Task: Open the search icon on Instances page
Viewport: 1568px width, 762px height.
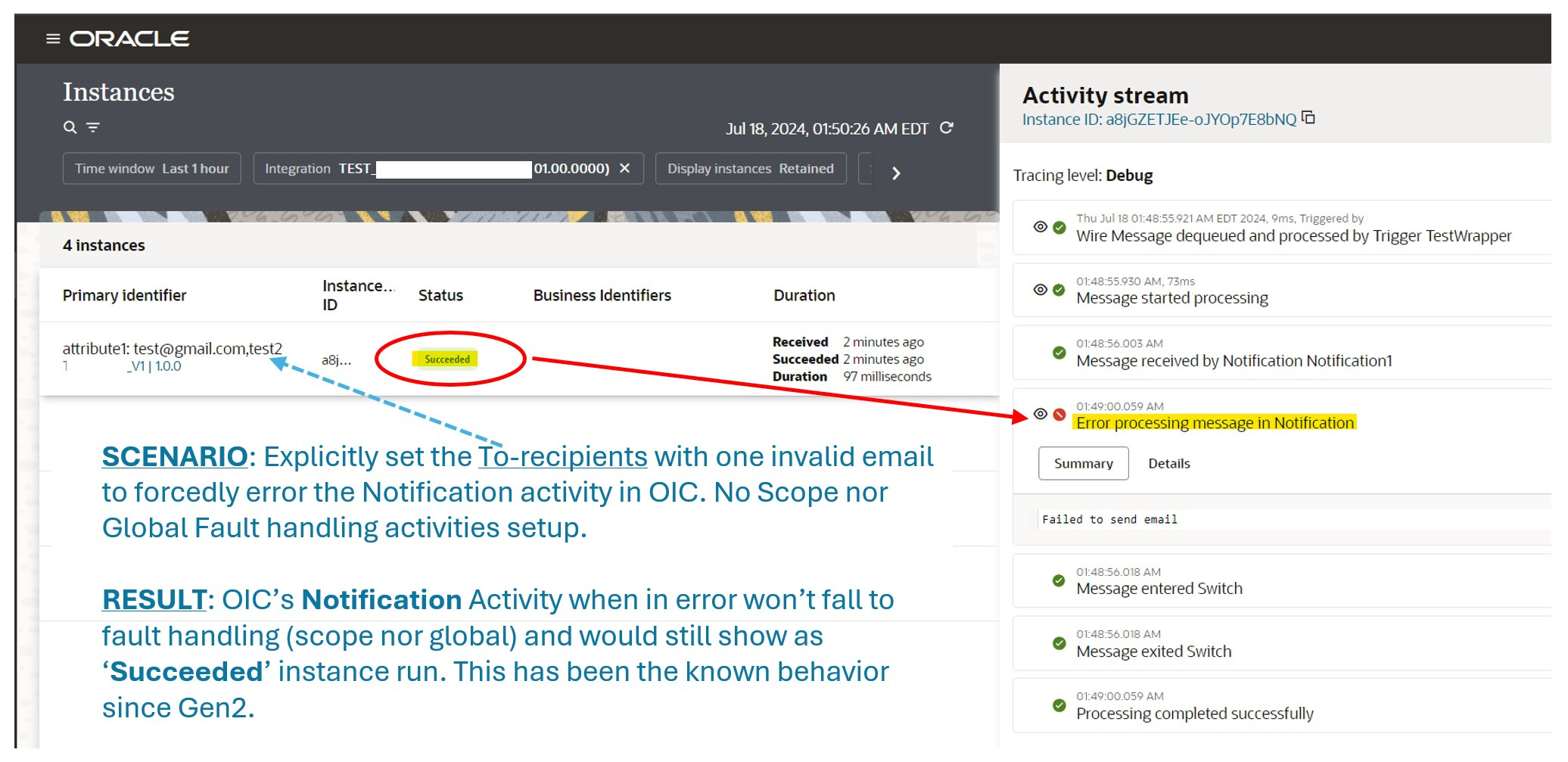Action: pyautogui.click(x=70, y=128)
